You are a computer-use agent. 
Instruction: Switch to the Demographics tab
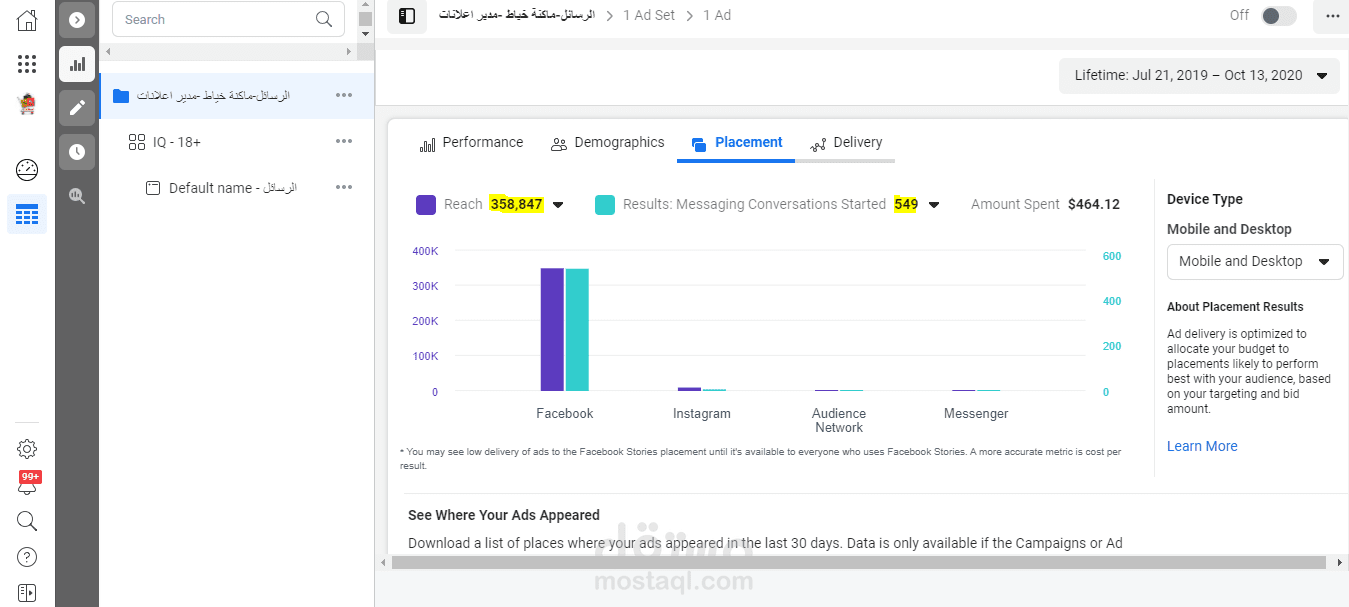click(x=607, y=143)
